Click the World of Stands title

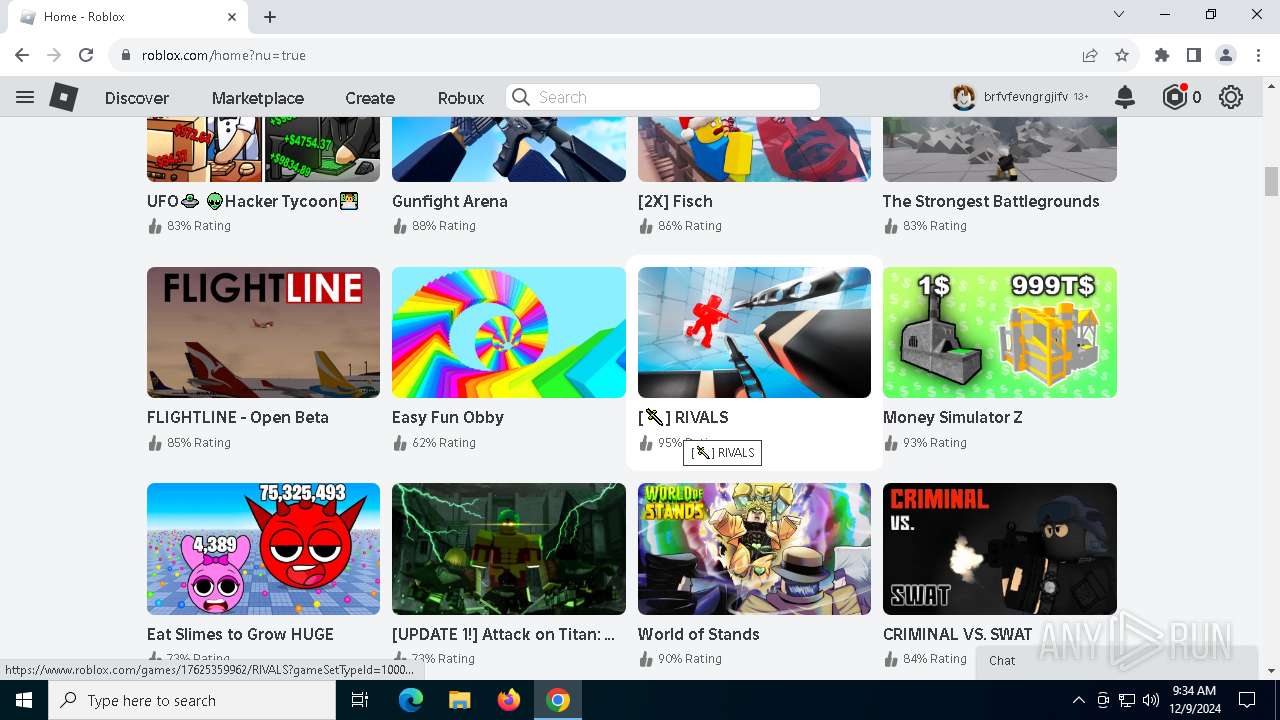[699, 634]
